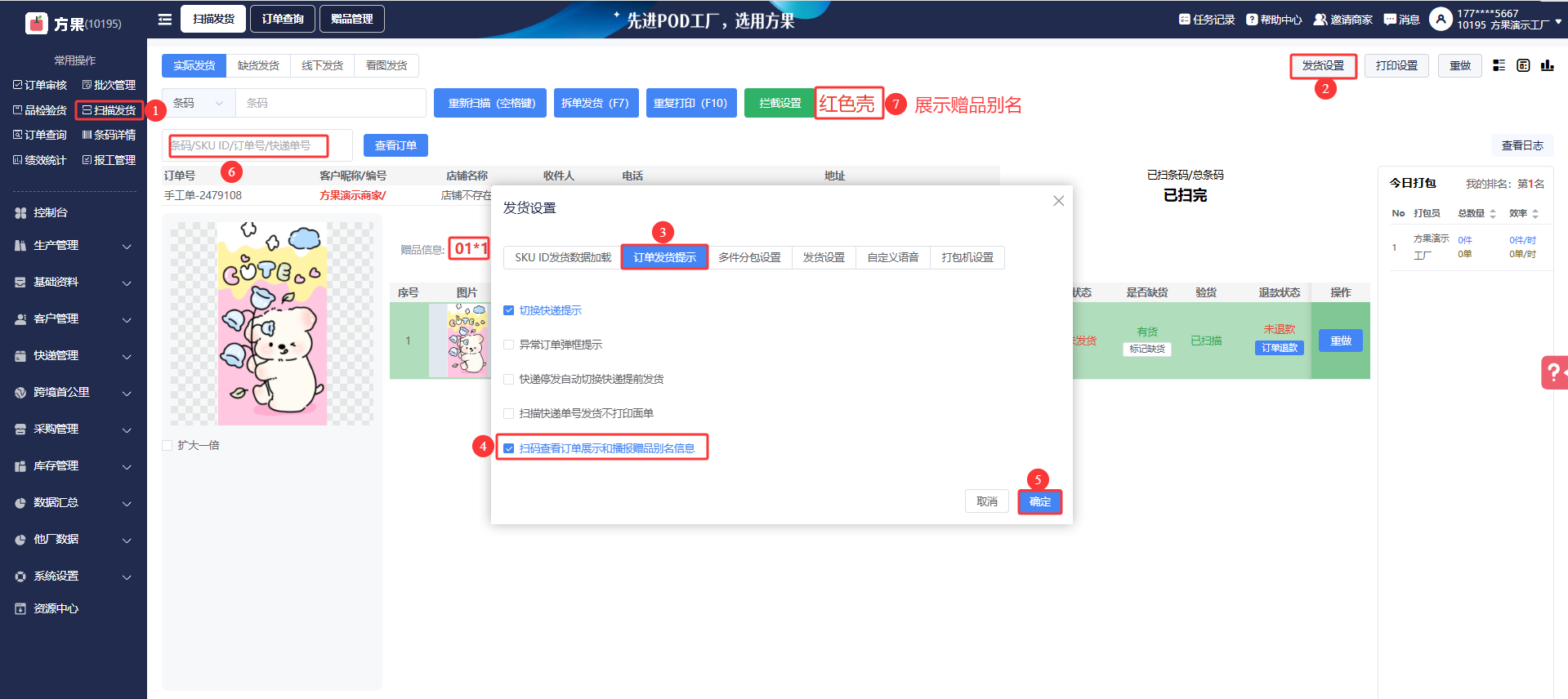Open the 条码 type dropdown
The width and height of the screenshot is (1568, 699).
[199, 103]
